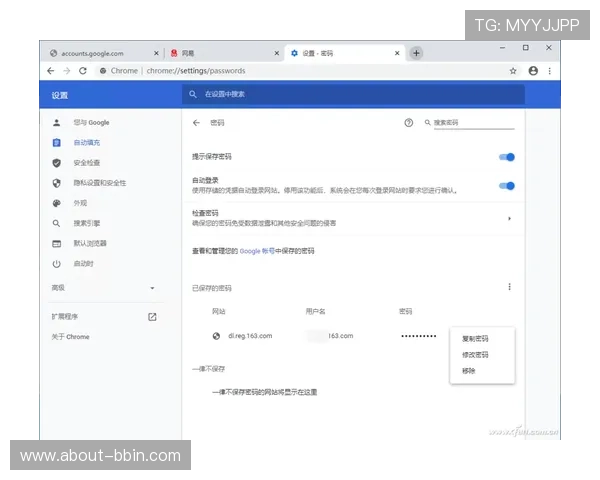
Task: Maximize the Chrome window
Action: (526, 47)
